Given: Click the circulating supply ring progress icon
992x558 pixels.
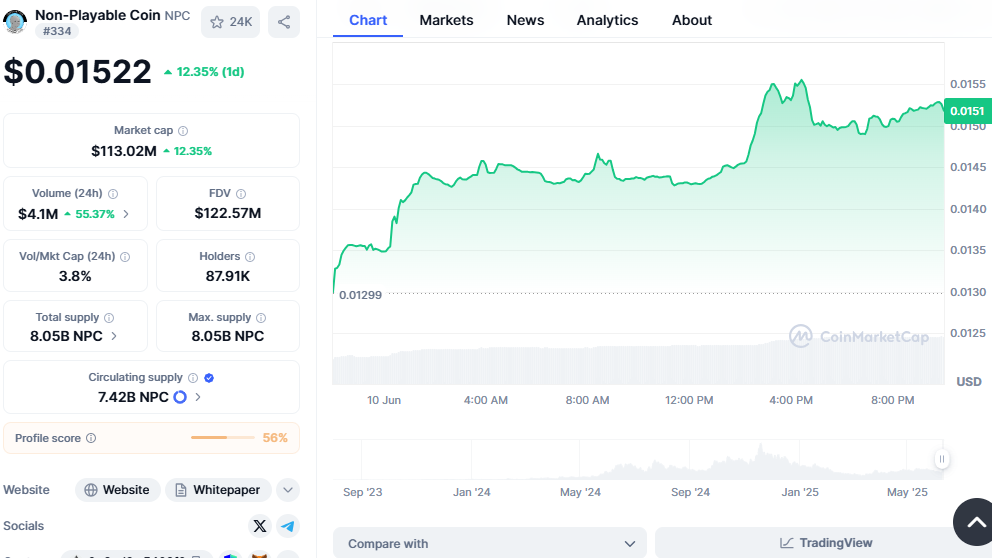Looking at the screenshot, I should (x=180, y=397).
